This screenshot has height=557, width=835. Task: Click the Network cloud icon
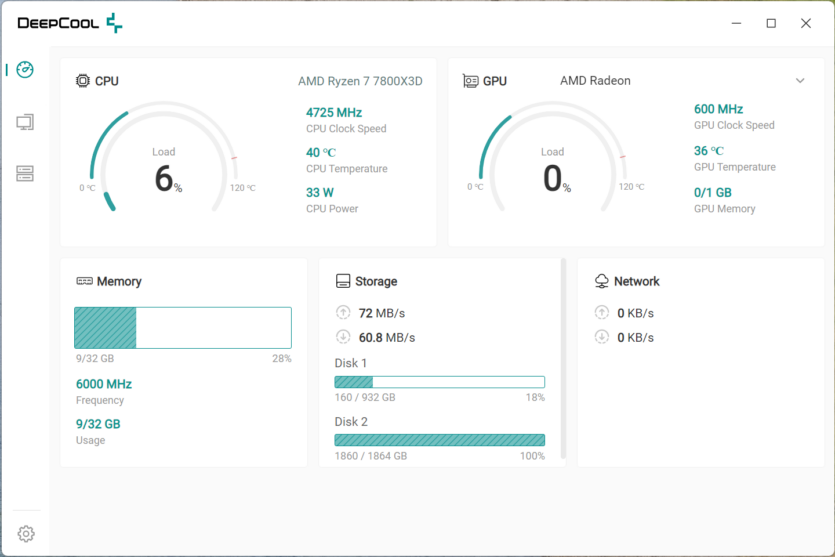point(602,281)
